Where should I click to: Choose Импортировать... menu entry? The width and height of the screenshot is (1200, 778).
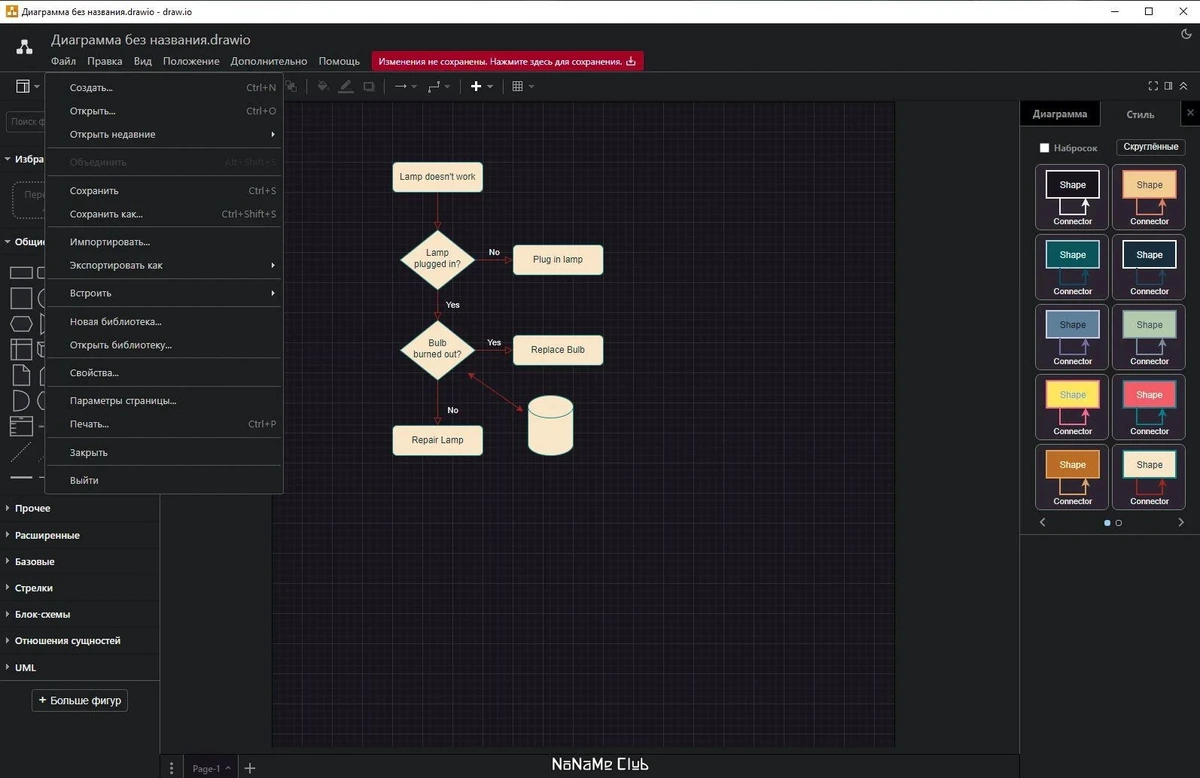164,242
